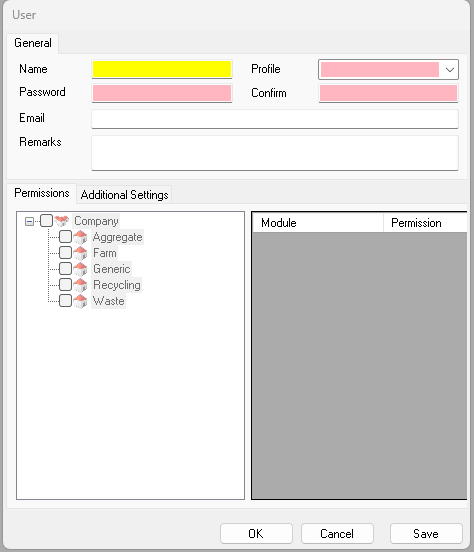Click the Save button

point(426,534)
